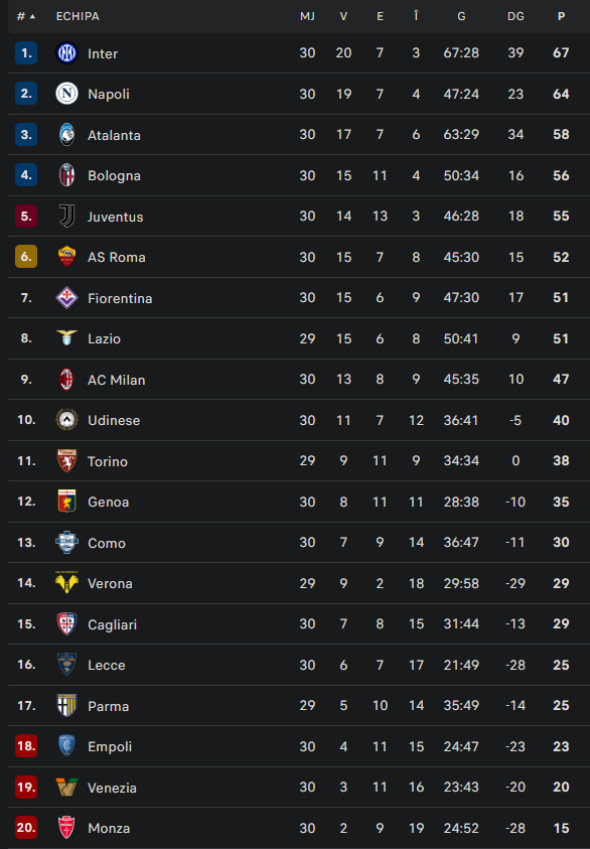The image size is (590, 849).
Task: Open the Fiorentina crest icon
Action: (x=67, y=297)
